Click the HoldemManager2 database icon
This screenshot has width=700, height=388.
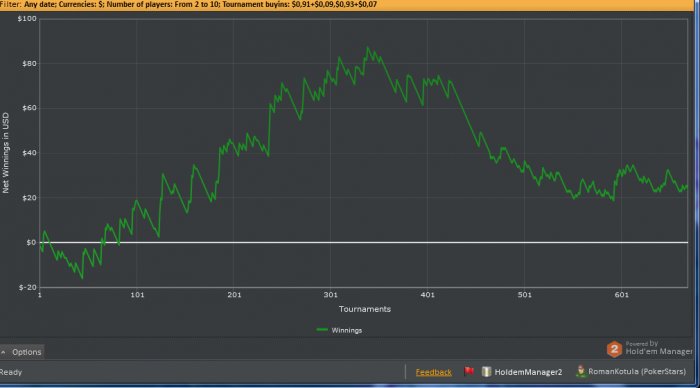pos(486,371)
